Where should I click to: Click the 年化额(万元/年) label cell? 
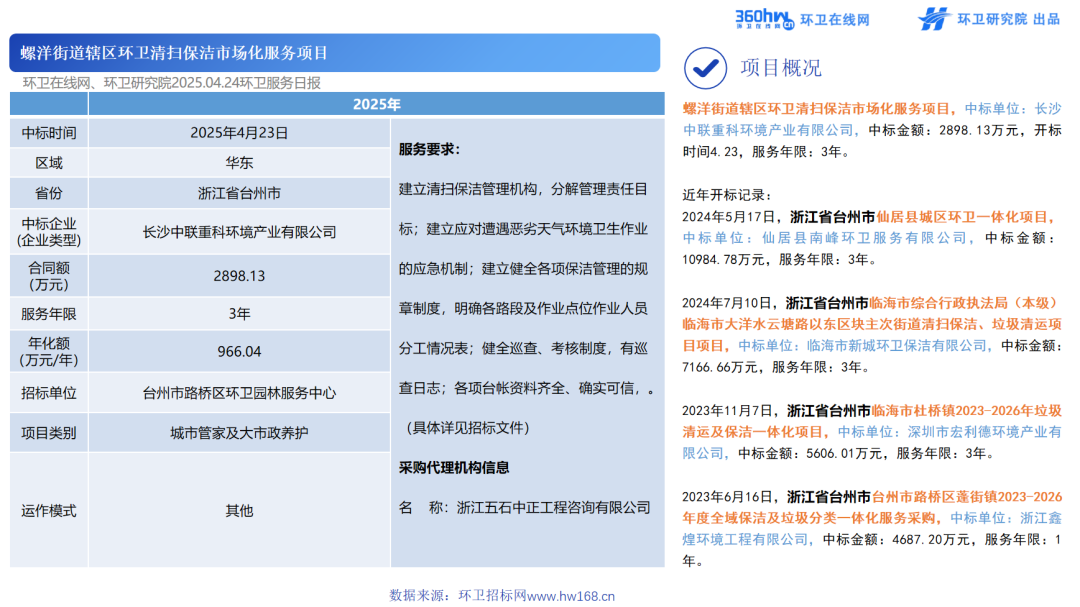pos(49,351)
